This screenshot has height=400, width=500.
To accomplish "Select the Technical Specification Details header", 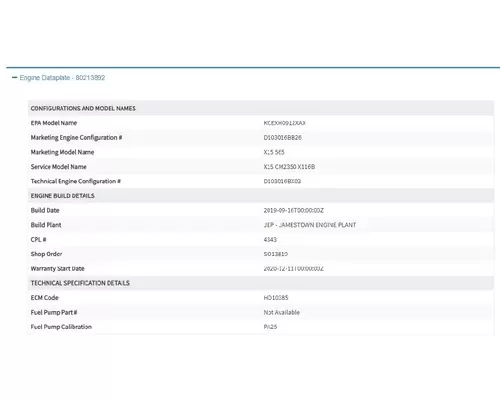I will (x=80, y=283).
